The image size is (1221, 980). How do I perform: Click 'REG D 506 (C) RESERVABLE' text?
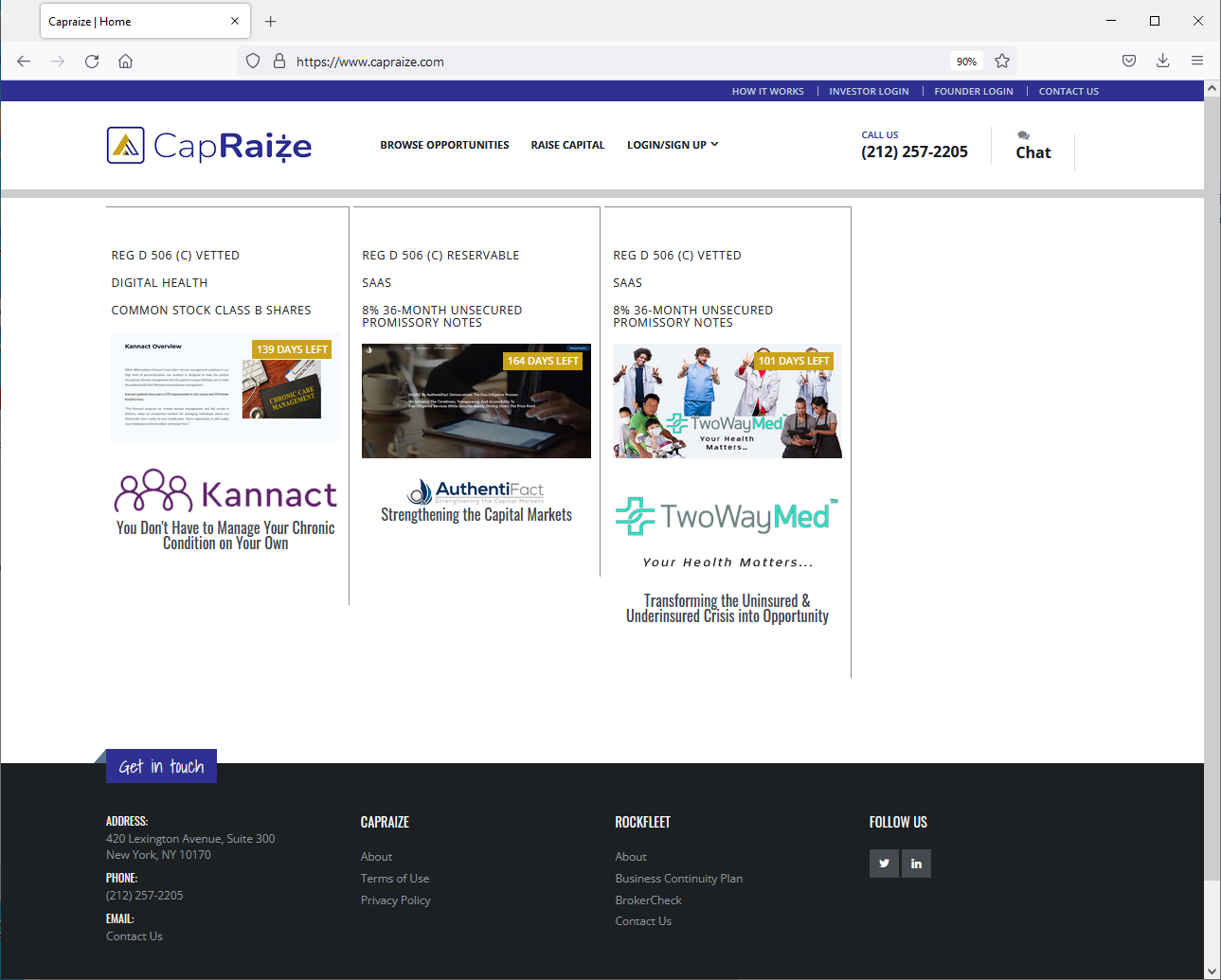(x=440, y=256)
